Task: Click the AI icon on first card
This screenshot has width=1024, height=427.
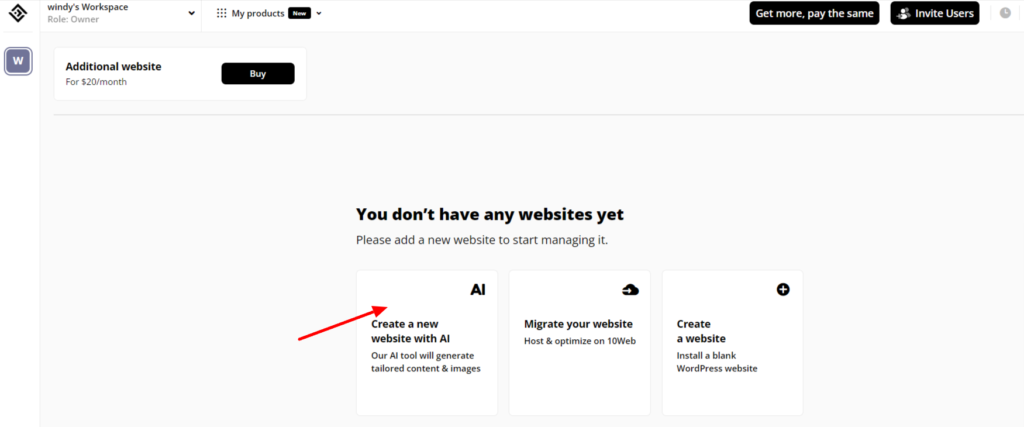Action: [478, 290]
